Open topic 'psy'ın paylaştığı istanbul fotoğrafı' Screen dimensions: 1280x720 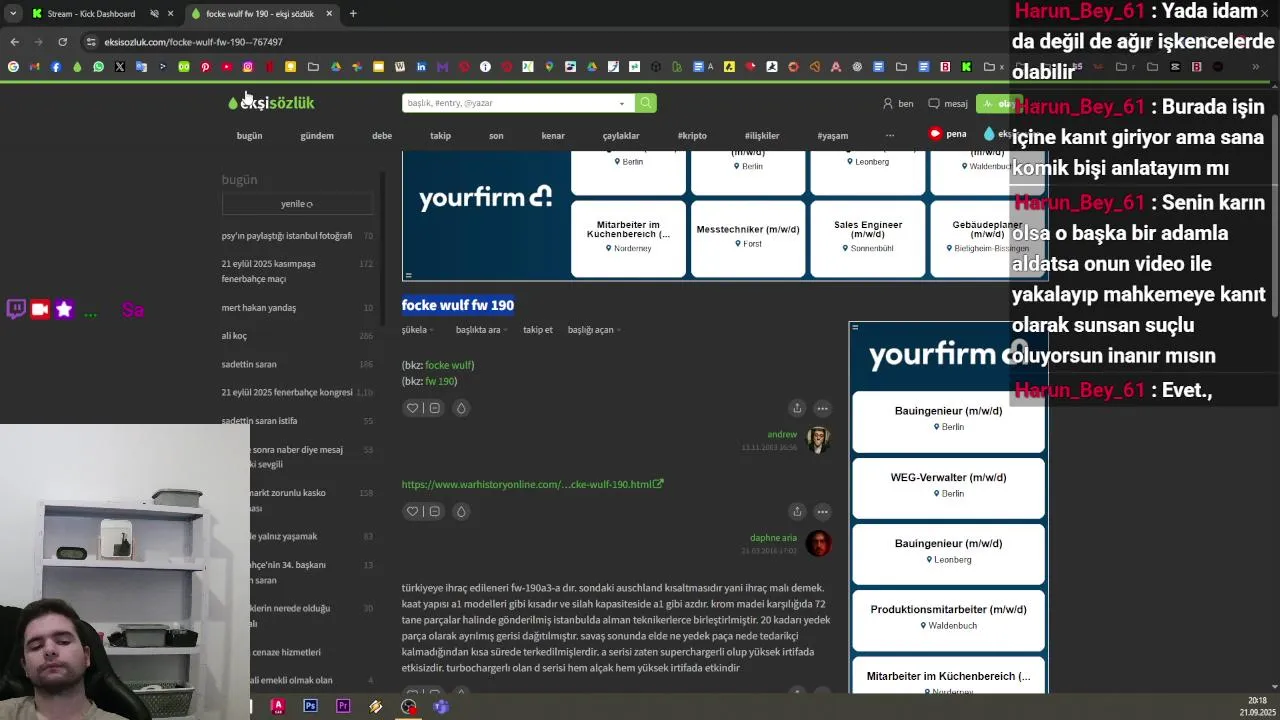point(287,236)
